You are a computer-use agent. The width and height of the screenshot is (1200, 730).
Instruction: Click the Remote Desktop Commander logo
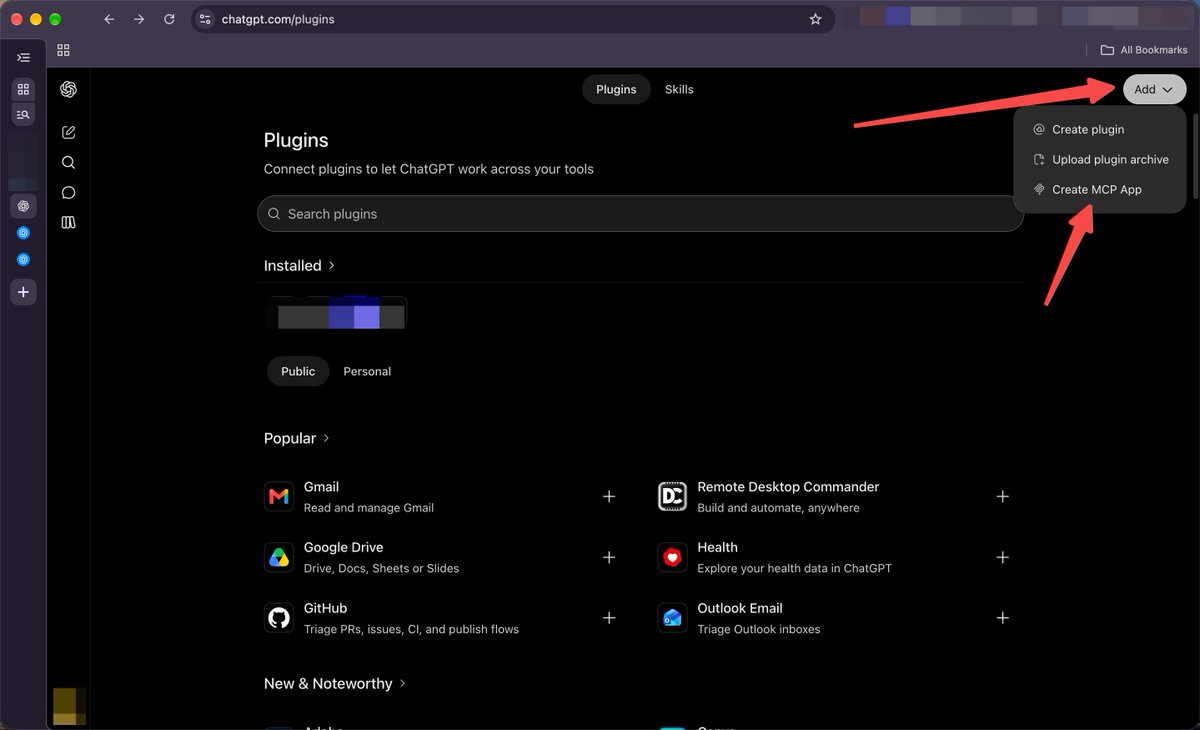[x=672, y=496]
